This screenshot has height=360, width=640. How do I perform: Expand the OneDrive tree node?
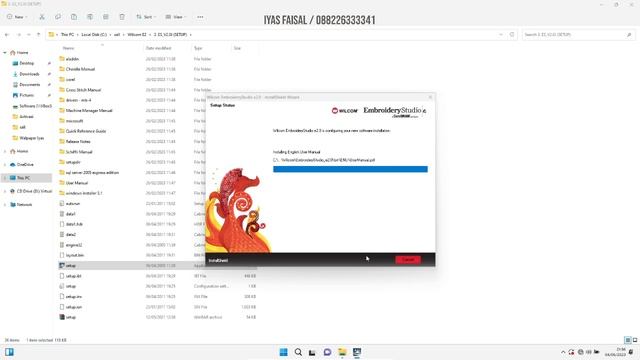5,164
